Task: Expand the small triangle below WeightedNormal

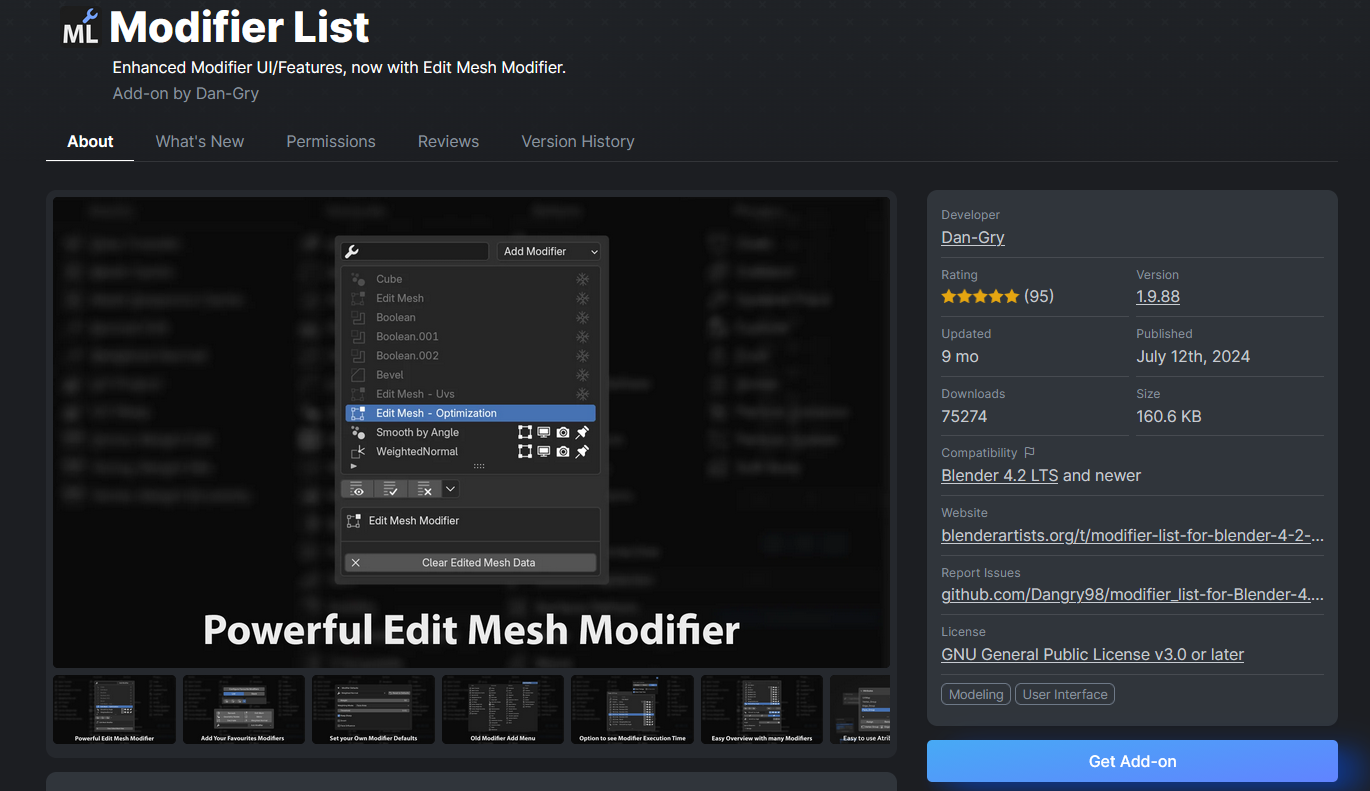Action: click(354, 467)
